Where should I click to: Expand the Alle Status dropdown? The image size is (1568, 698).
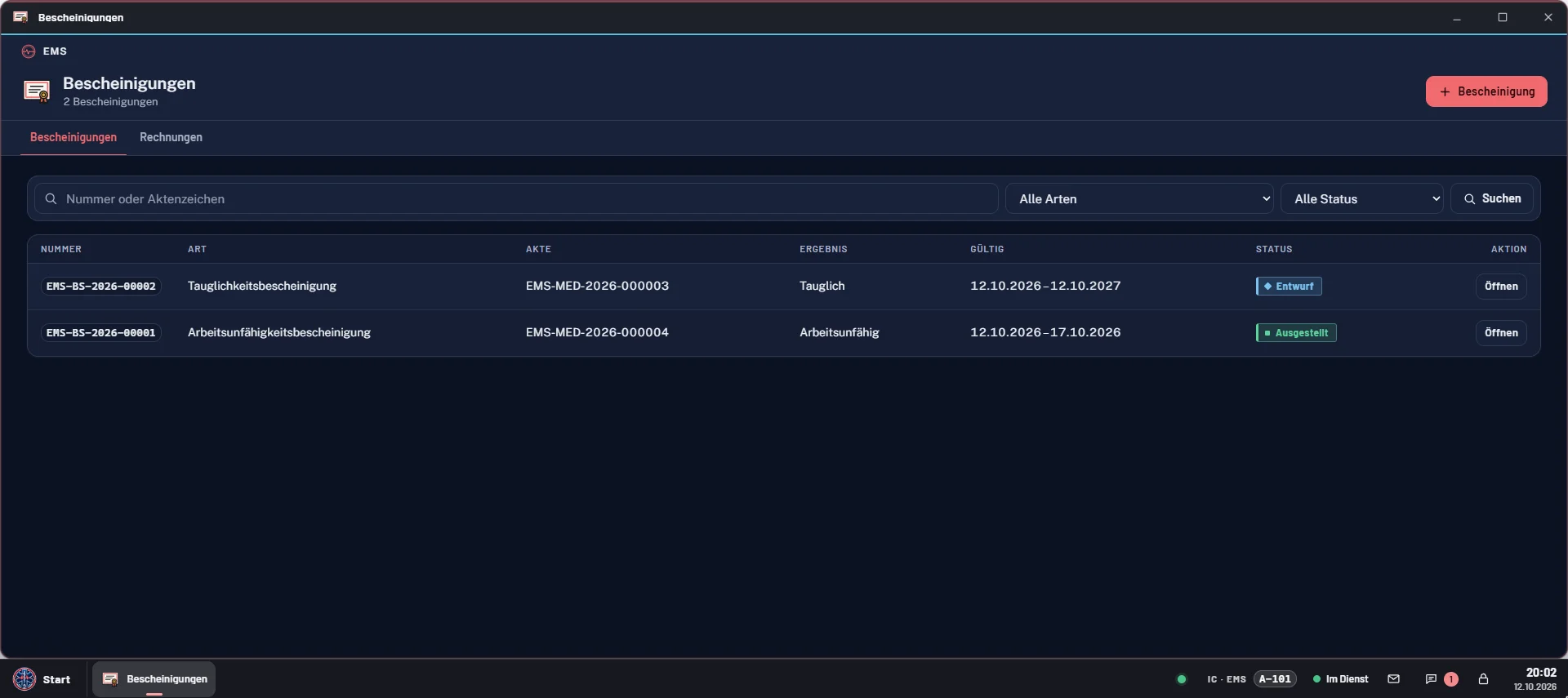1362,198
